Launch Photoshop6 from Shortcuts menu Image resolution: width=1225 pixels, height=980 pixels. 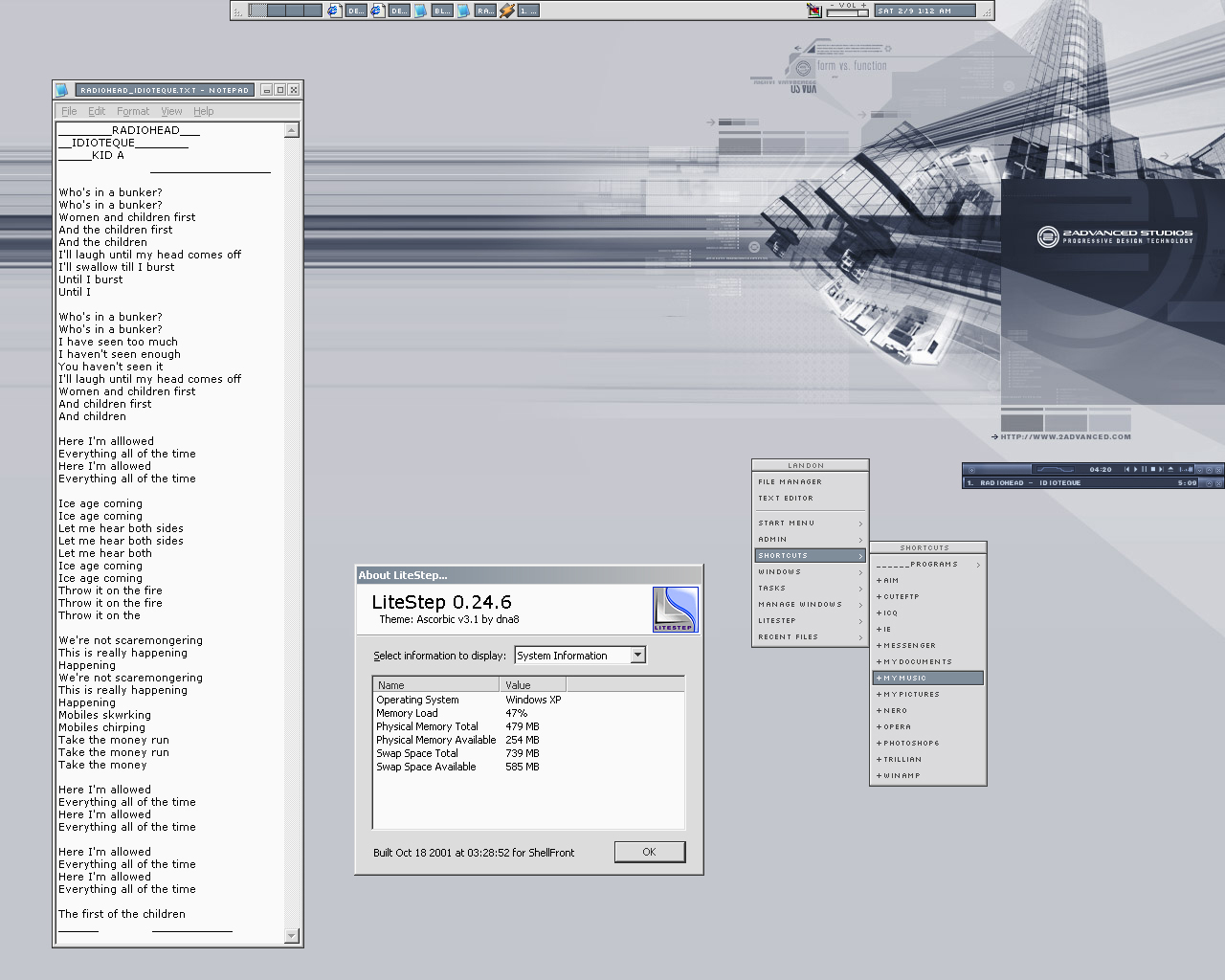tap(928, 744)
